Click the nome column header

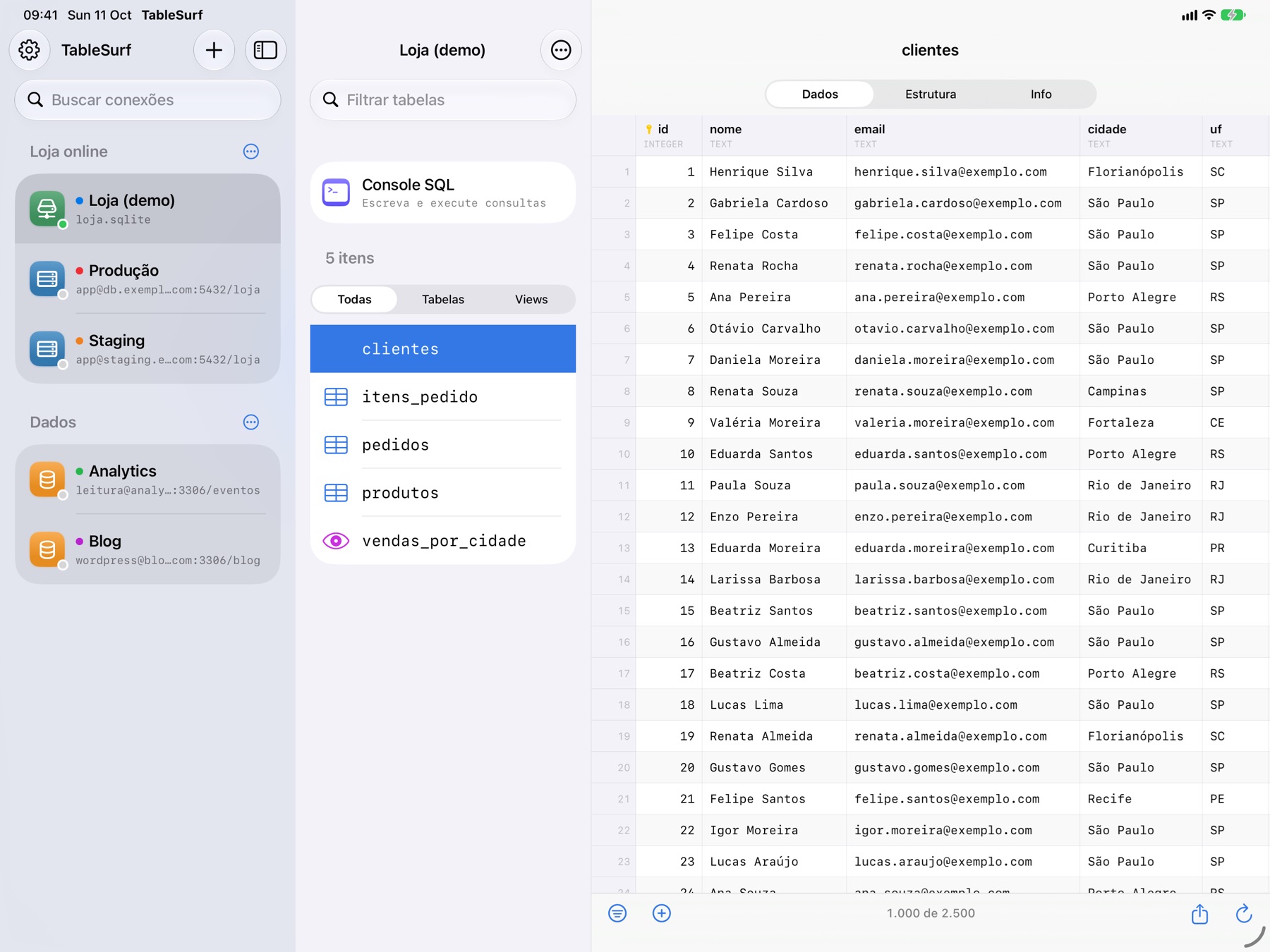774,136
